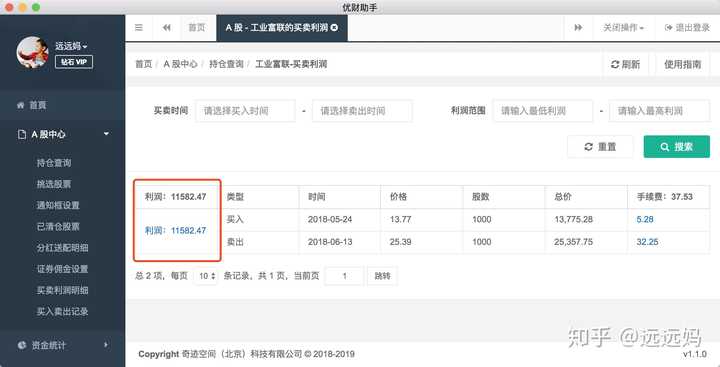
Task: Click the 资金统计 pie chart icon
Action: (x=21, y=345)
